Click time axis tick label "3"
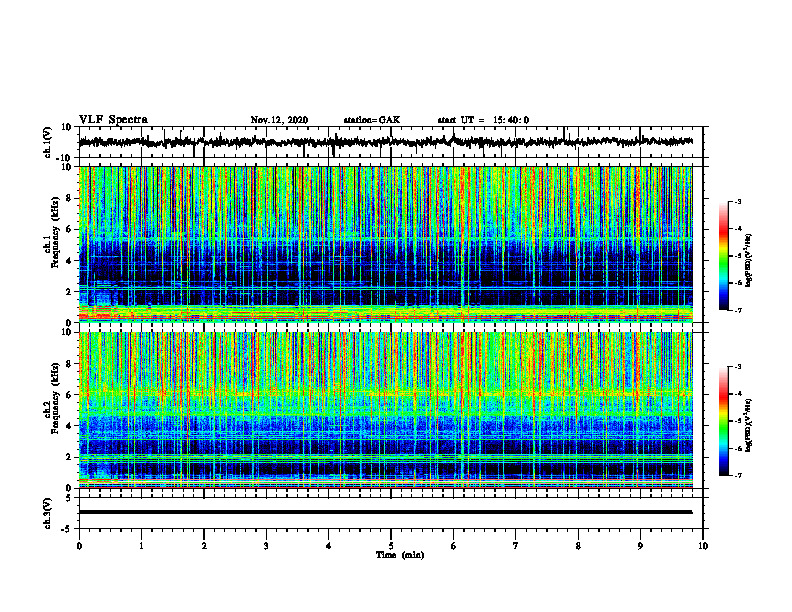Screen dimensions: 792x612 point(266,546)
